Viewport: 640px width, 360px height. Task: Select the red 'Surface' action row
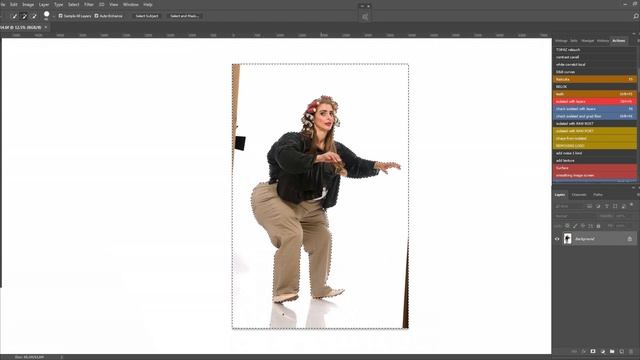(595, 168)
